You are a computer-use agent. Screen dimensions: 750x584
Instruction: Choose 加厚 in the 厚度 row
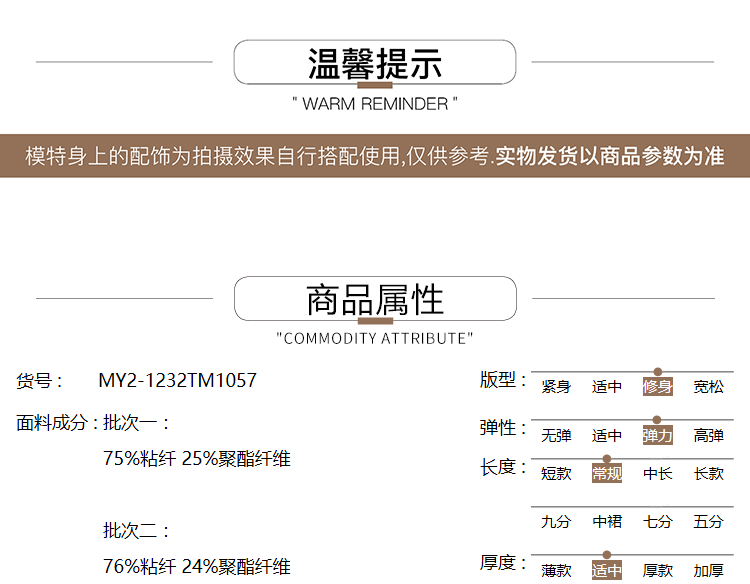point(709,571)
